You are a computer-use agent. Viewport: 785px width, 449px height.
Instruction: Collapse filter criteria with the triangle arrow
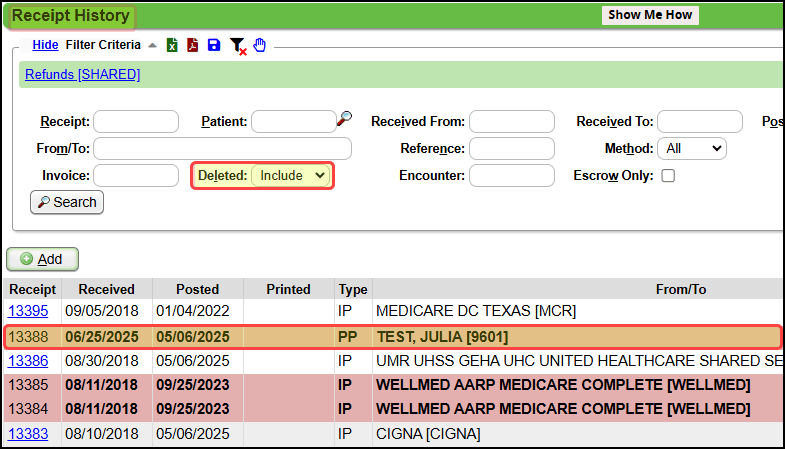(x=152, y=45)
